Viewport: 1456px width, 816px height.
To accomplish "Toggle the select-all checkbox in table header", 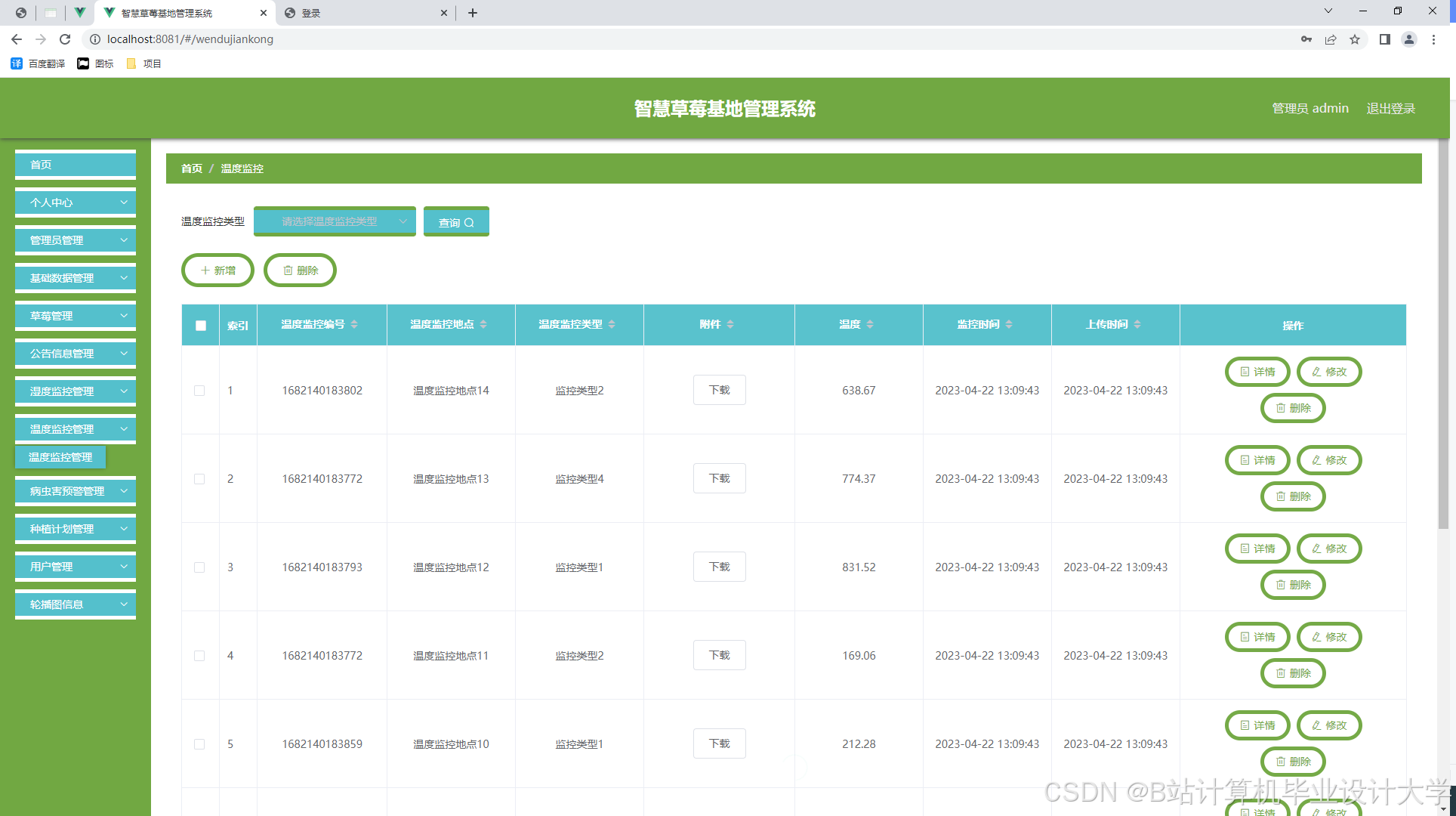I will coord(201,326).
